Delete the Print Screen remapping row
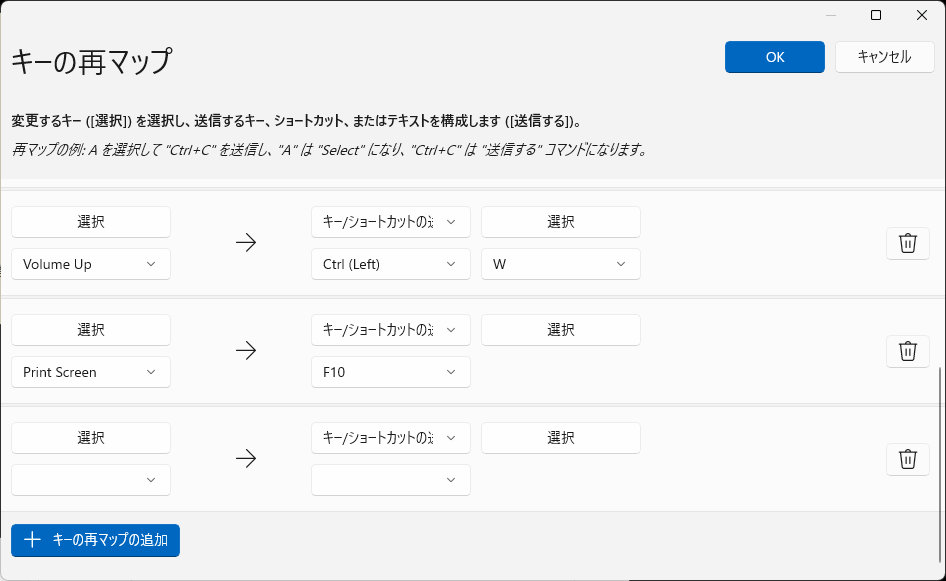The image size is (946, 581). (907, 351)
